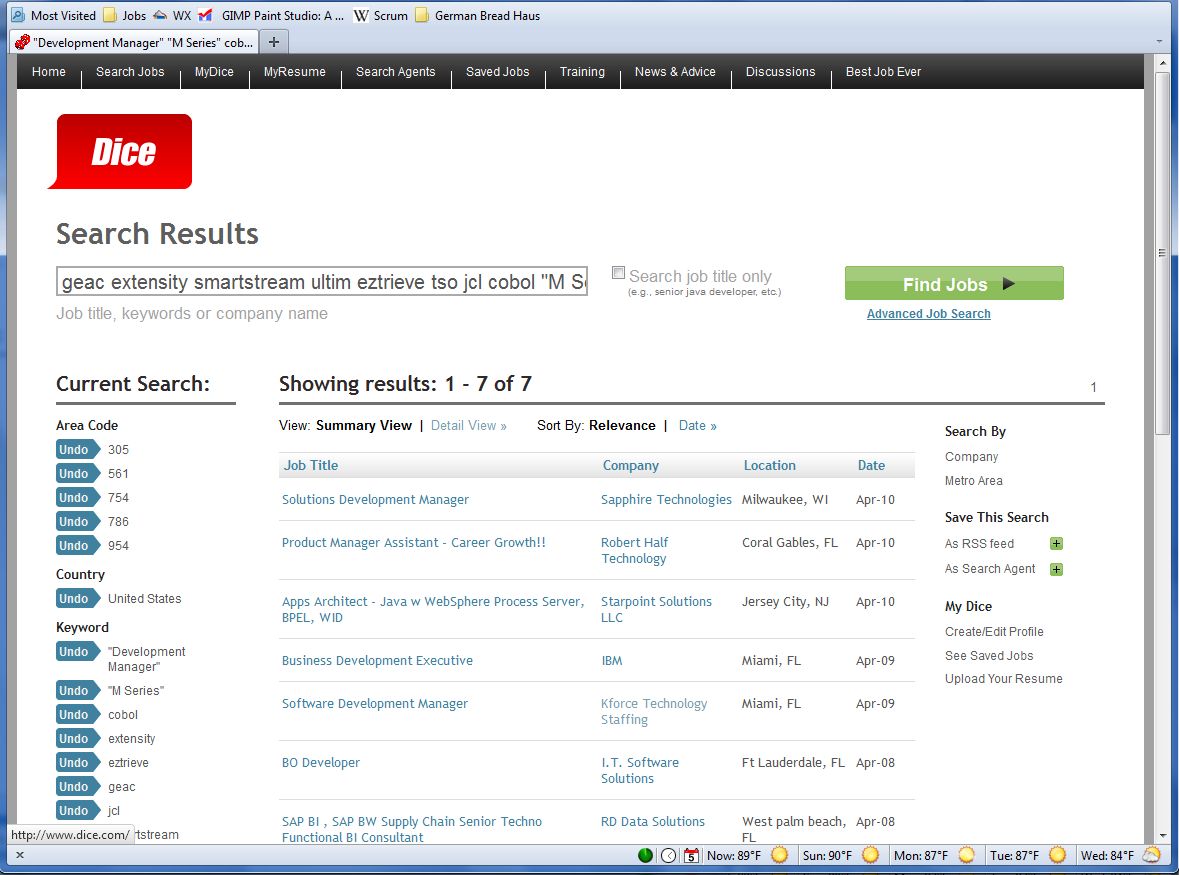Switch to Detail View

point(468,425)
